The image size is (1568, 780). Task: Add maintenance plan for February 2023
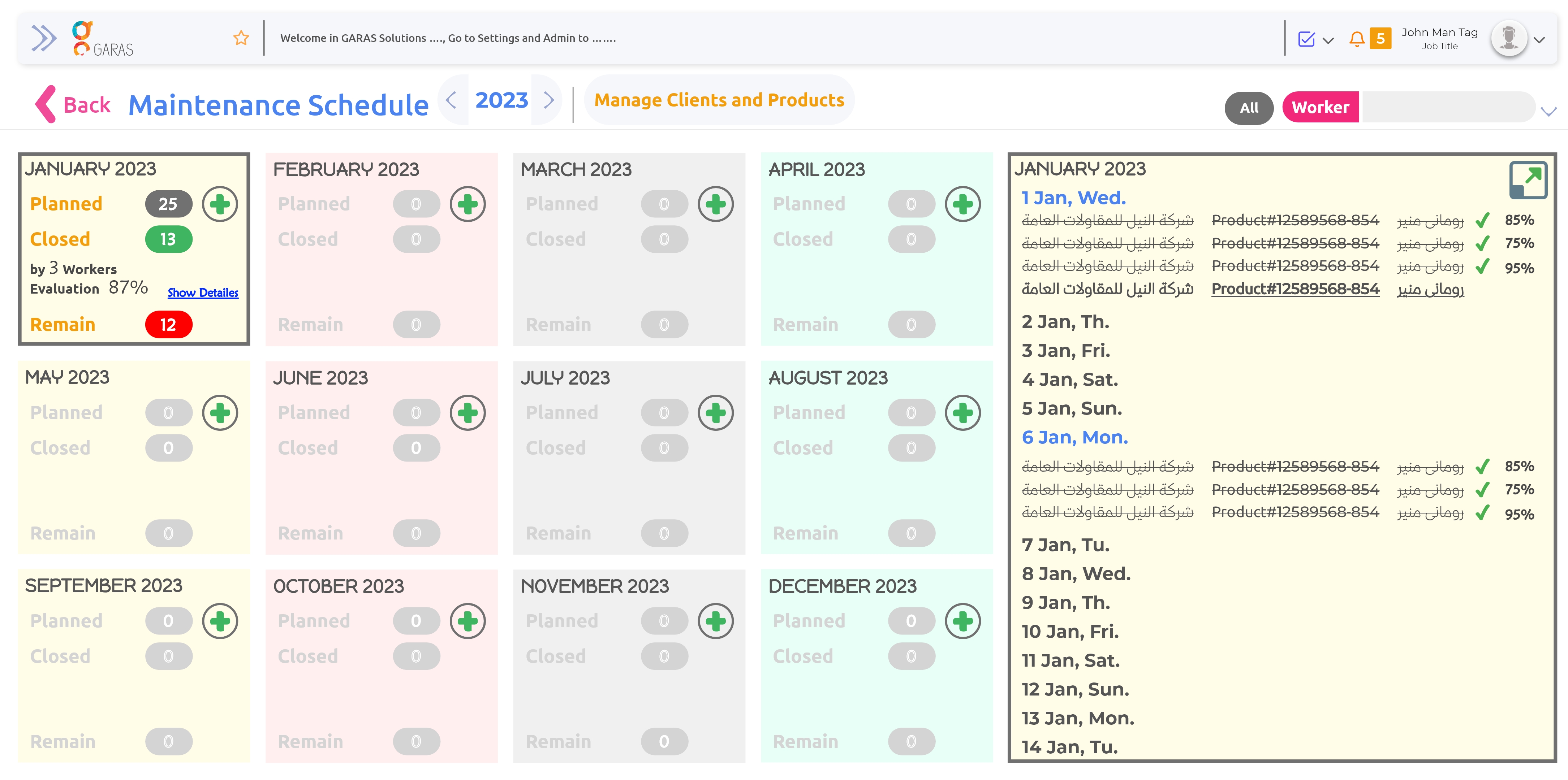[468, 204]
